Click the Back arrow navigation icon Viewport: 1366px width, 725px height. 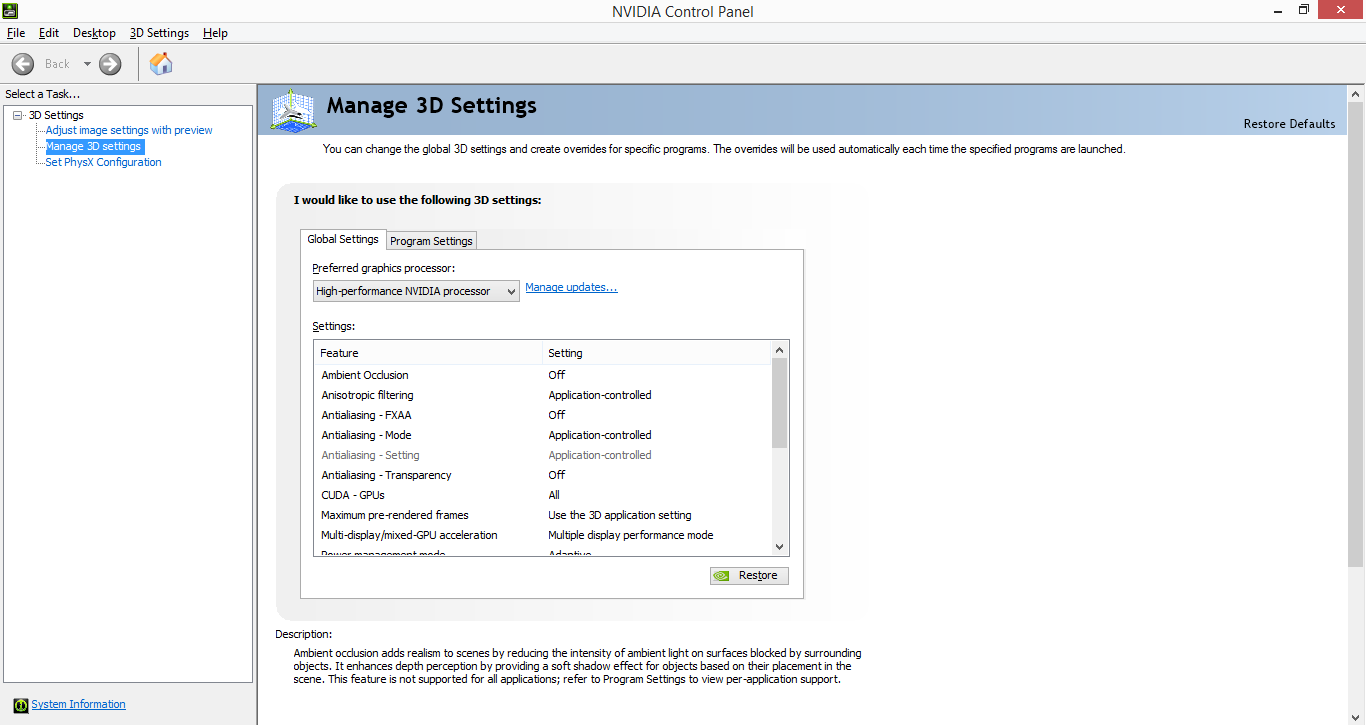[23, 64]
